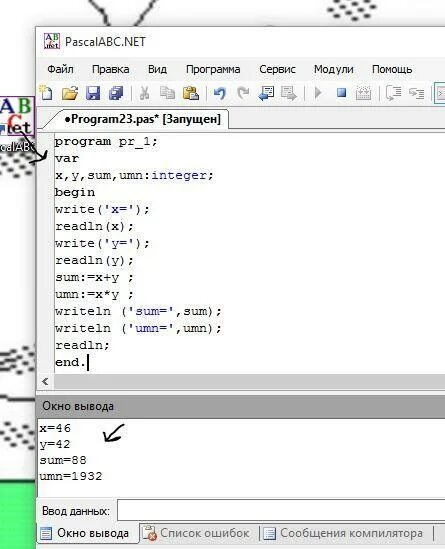Click the code line write('y=');

point(102,243)
